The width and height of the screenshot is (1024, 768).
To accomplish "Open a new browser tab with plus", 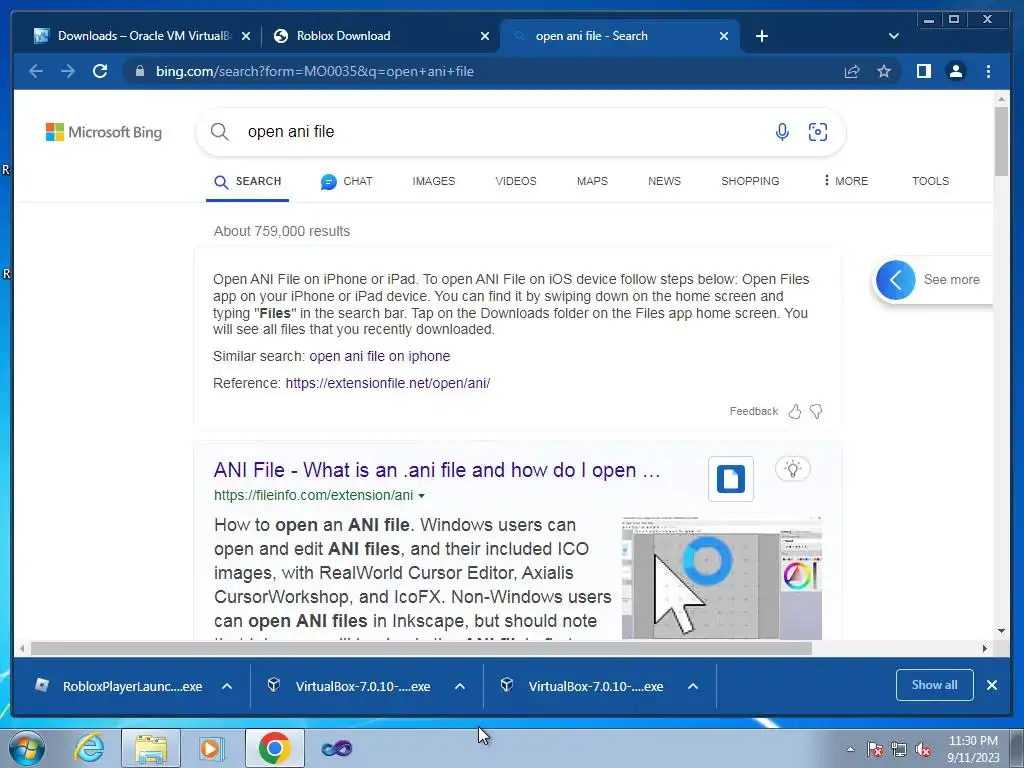I will (x=761, y=36).
